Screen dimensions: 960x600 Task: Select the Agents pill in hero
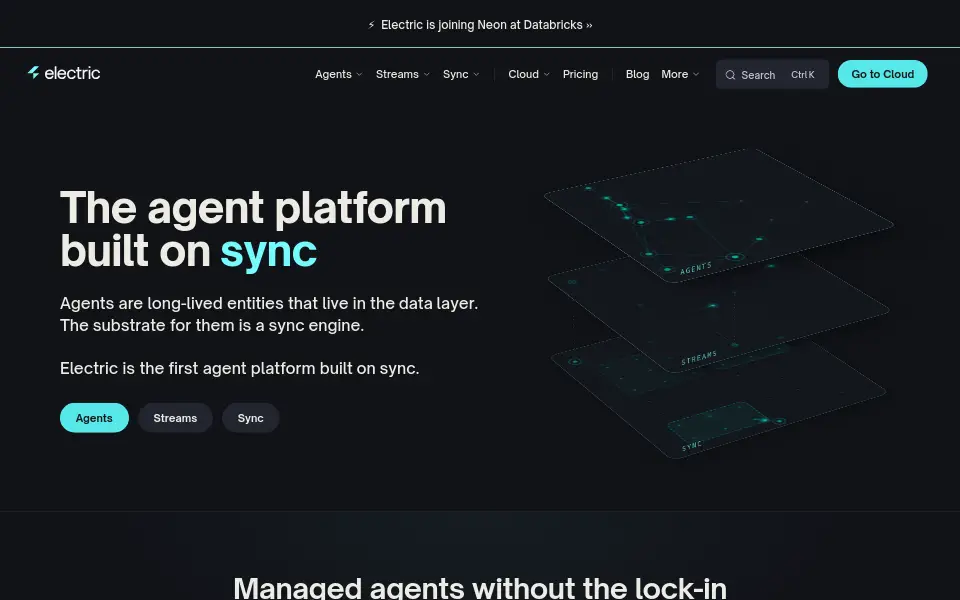coord(94,418)
